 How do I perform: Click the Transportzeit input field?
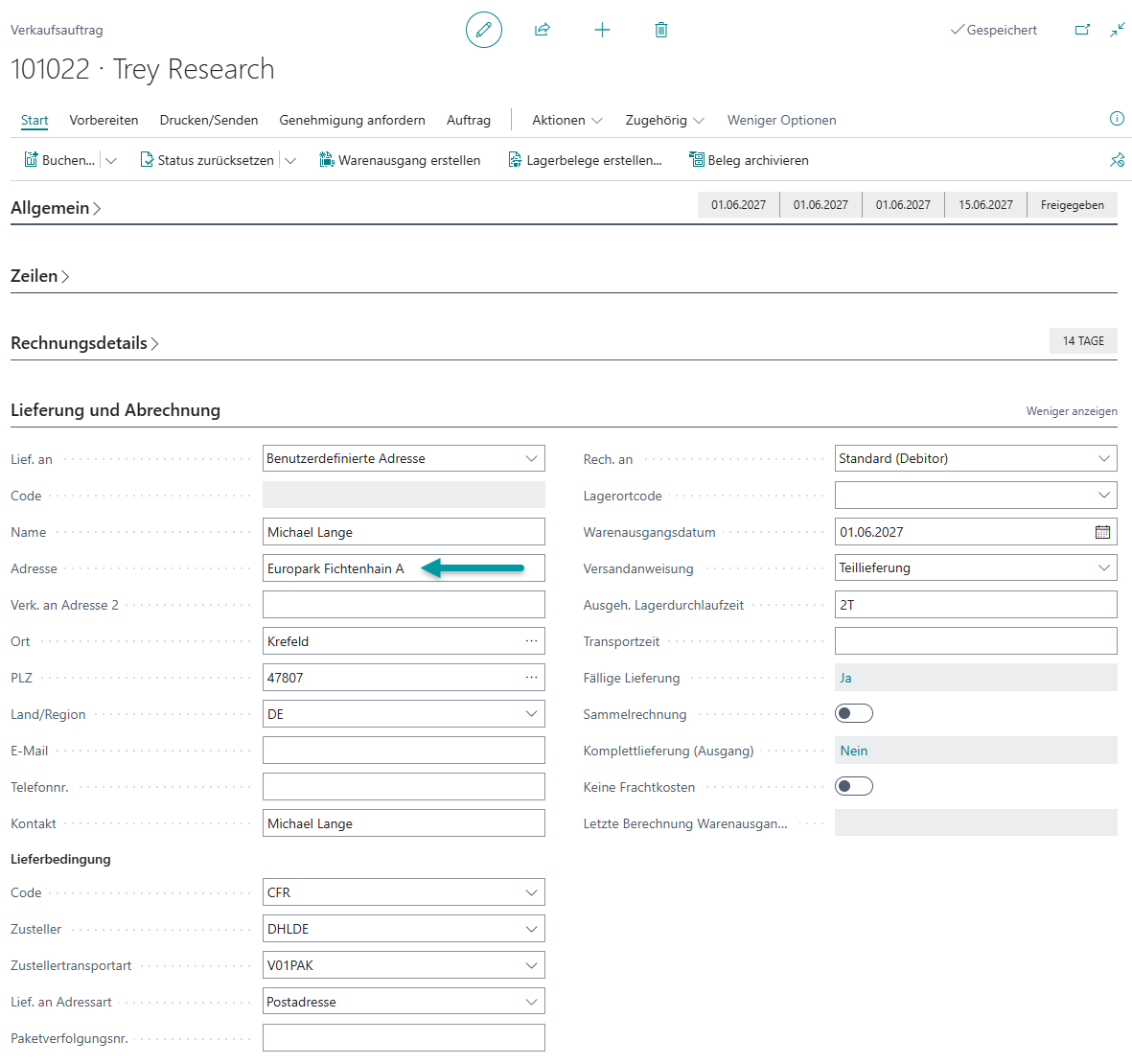click(976, 641)
